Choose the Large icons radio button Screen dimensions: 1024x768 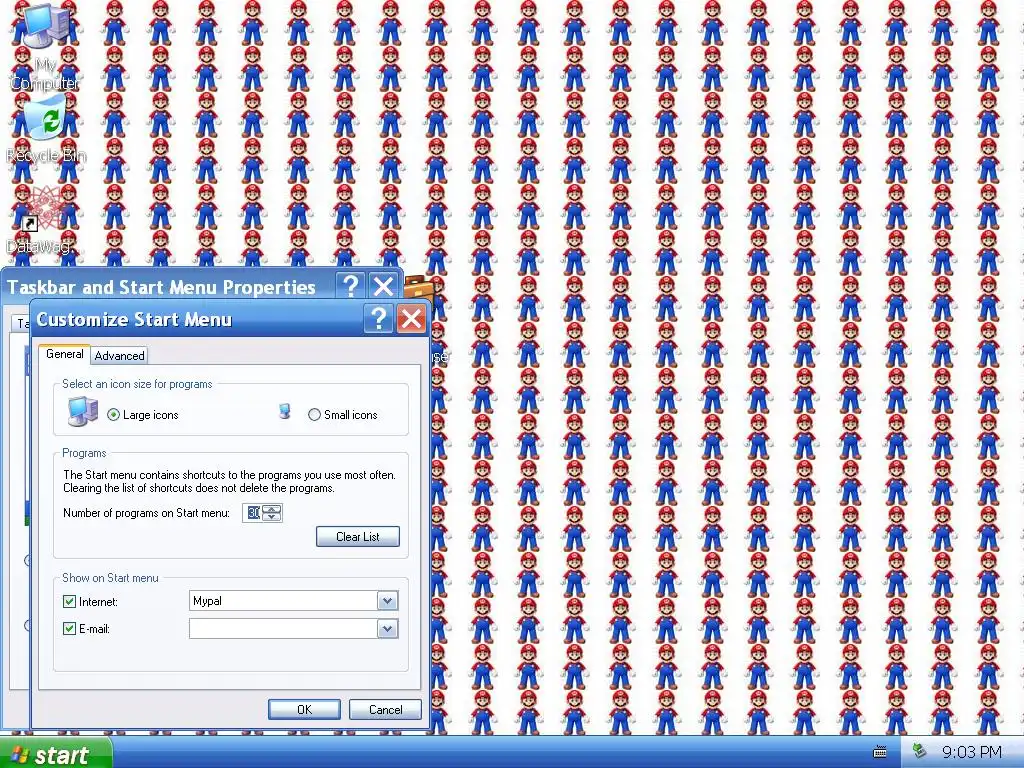114,415
